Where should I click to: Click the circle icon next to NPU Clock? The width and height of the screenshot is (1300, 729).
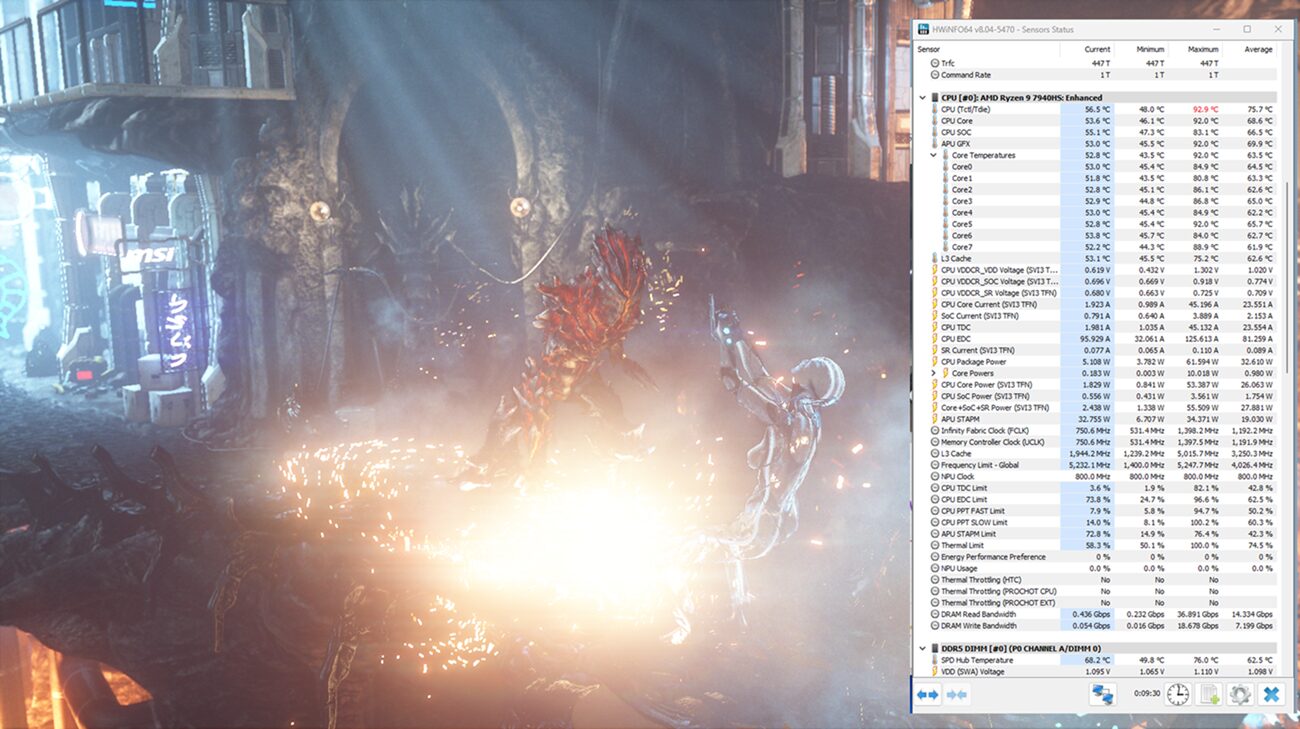click(935, 477)
